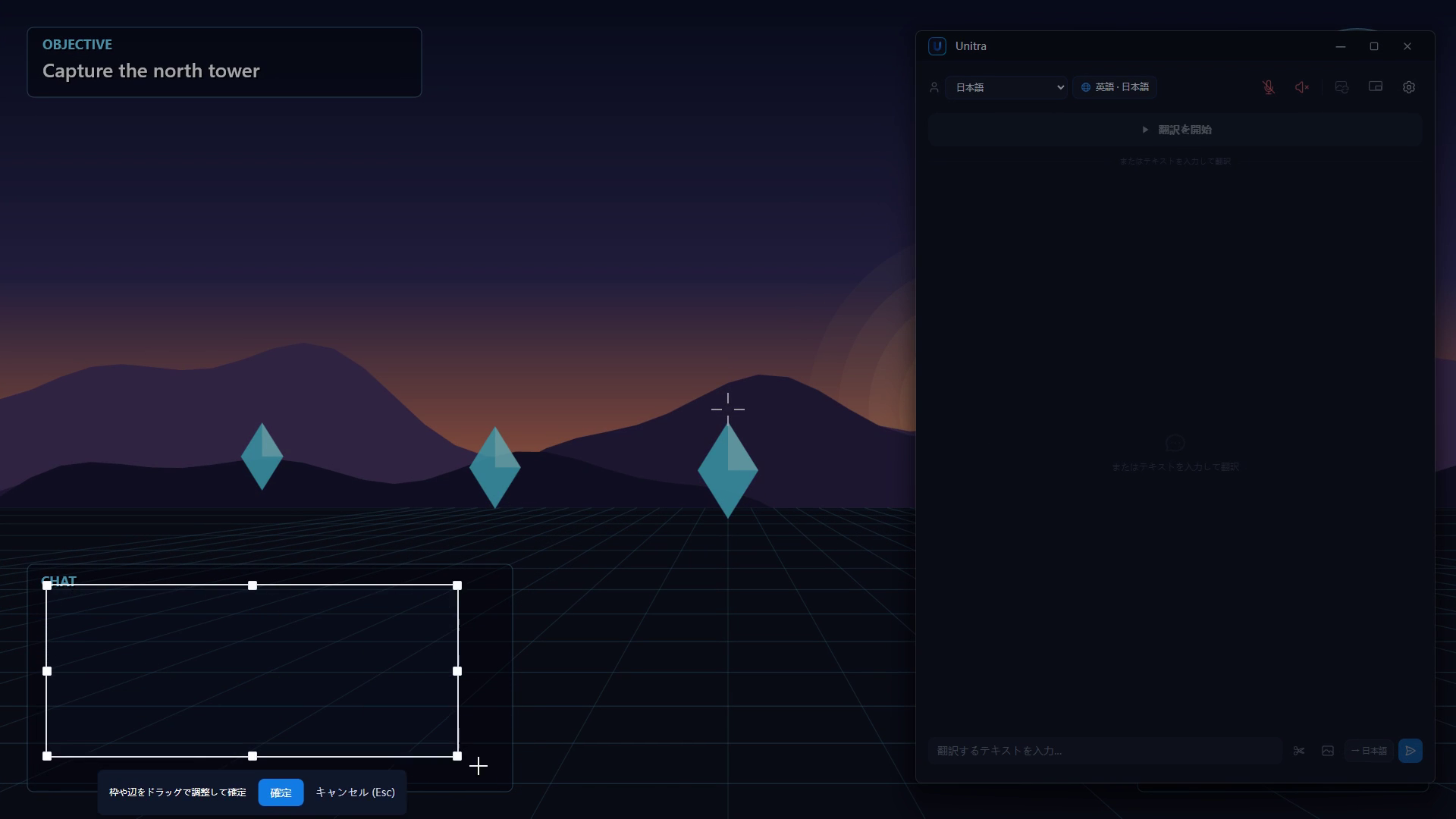Click the left-middle selection handle
The width and height of the screenshot is (1456, 819).
click(x=47, y=671)
